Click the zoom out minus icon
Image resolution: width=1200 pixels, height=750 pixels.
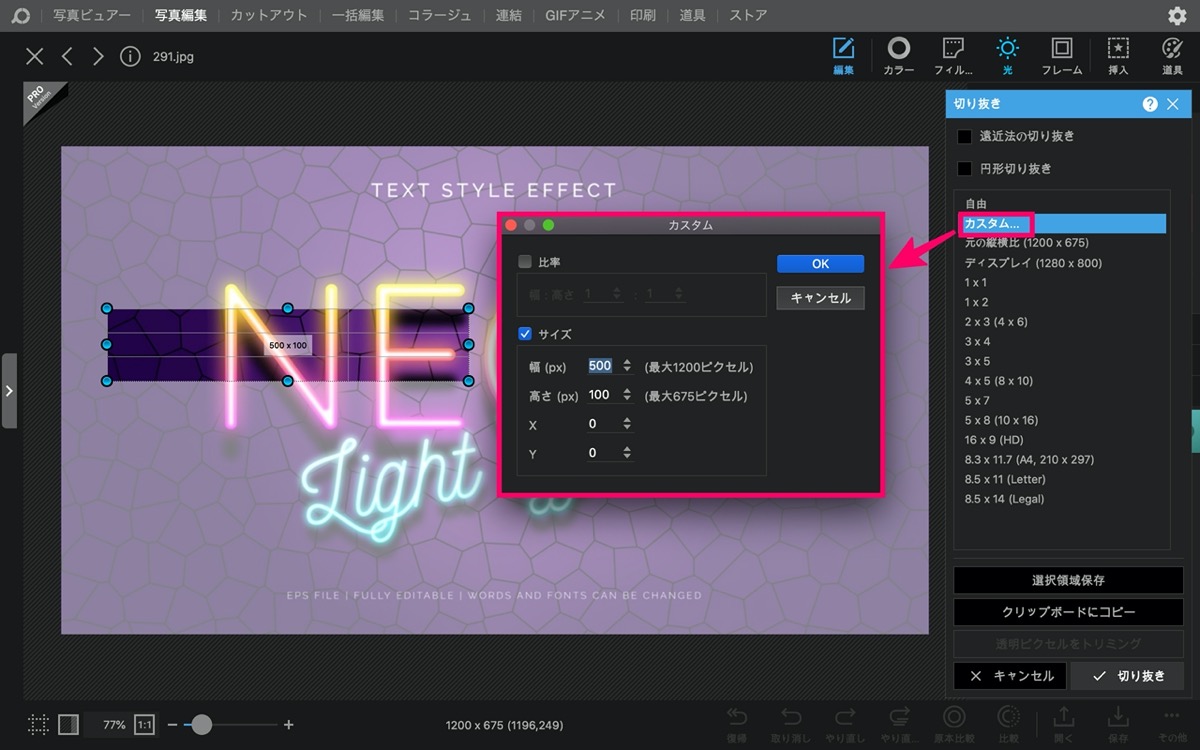point(172,724)
